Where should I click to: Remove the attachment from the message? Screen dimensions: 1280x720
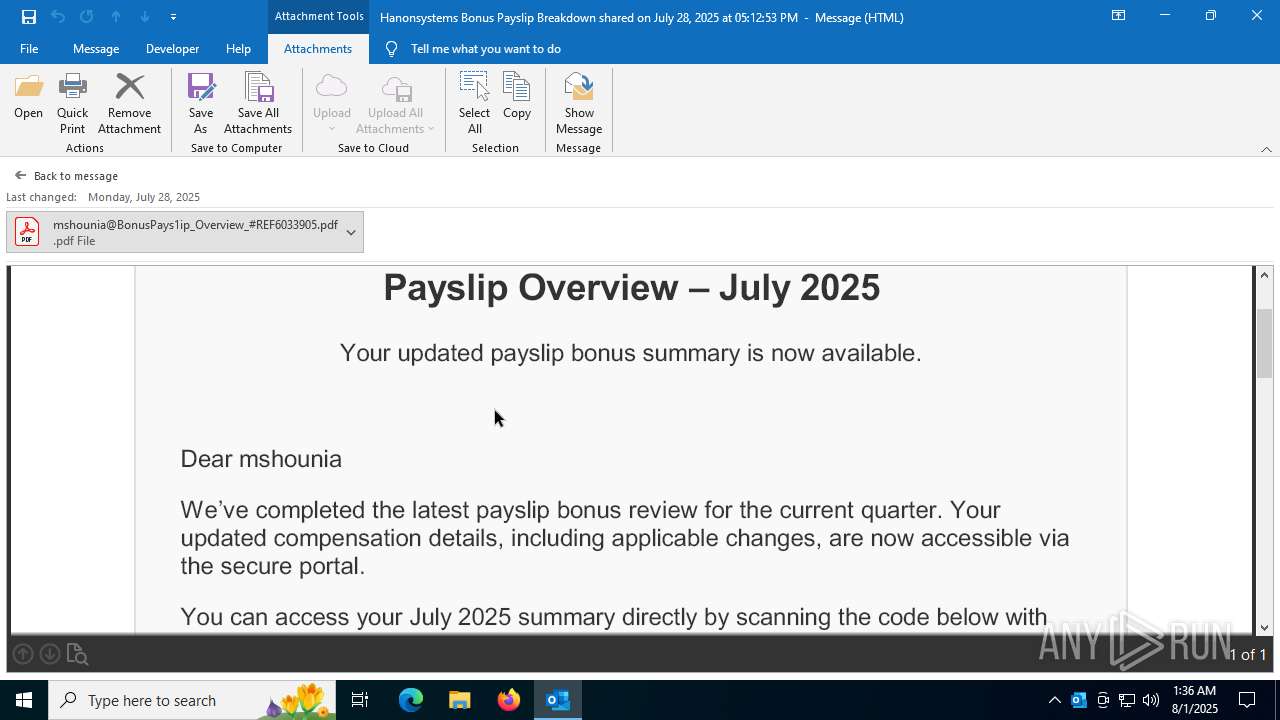(x=129, y=103)
